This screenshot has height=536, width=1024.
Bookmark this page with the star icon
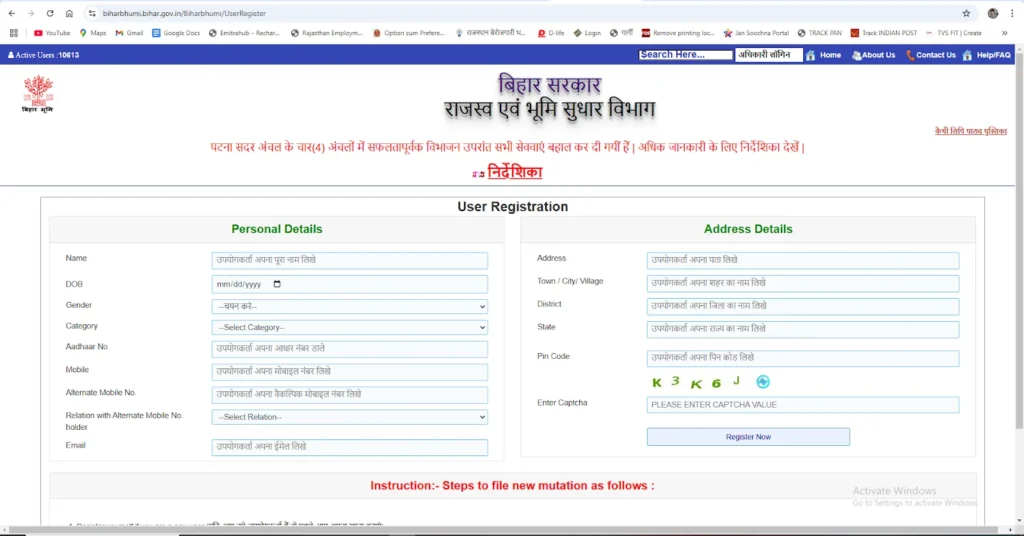966,13
